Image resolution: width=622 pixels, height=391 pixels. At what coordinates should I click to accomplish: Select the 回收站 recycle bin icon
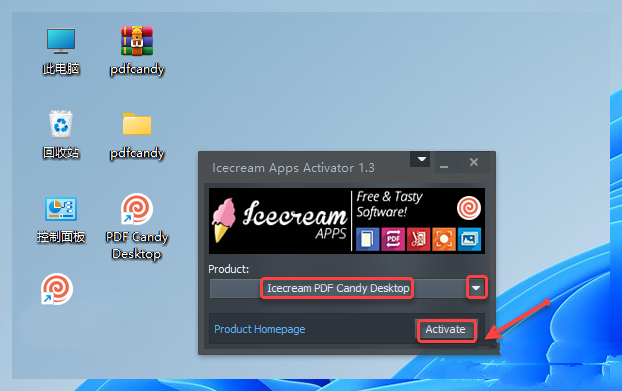pyautogui.click(x=61, y=135)
